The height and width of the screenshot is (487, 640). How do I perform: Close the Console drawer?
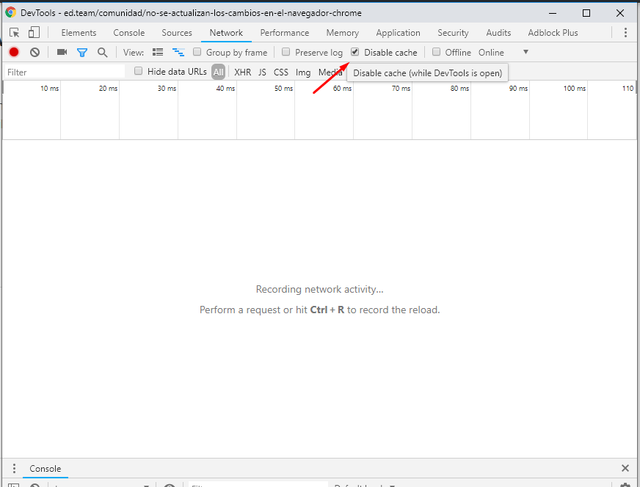pyautogui.click(x=625, y=468)
